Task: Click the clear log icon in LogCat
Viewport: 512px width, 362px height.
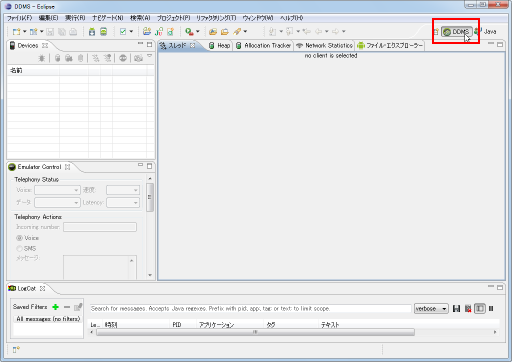Action: click(x=468, y=309)
